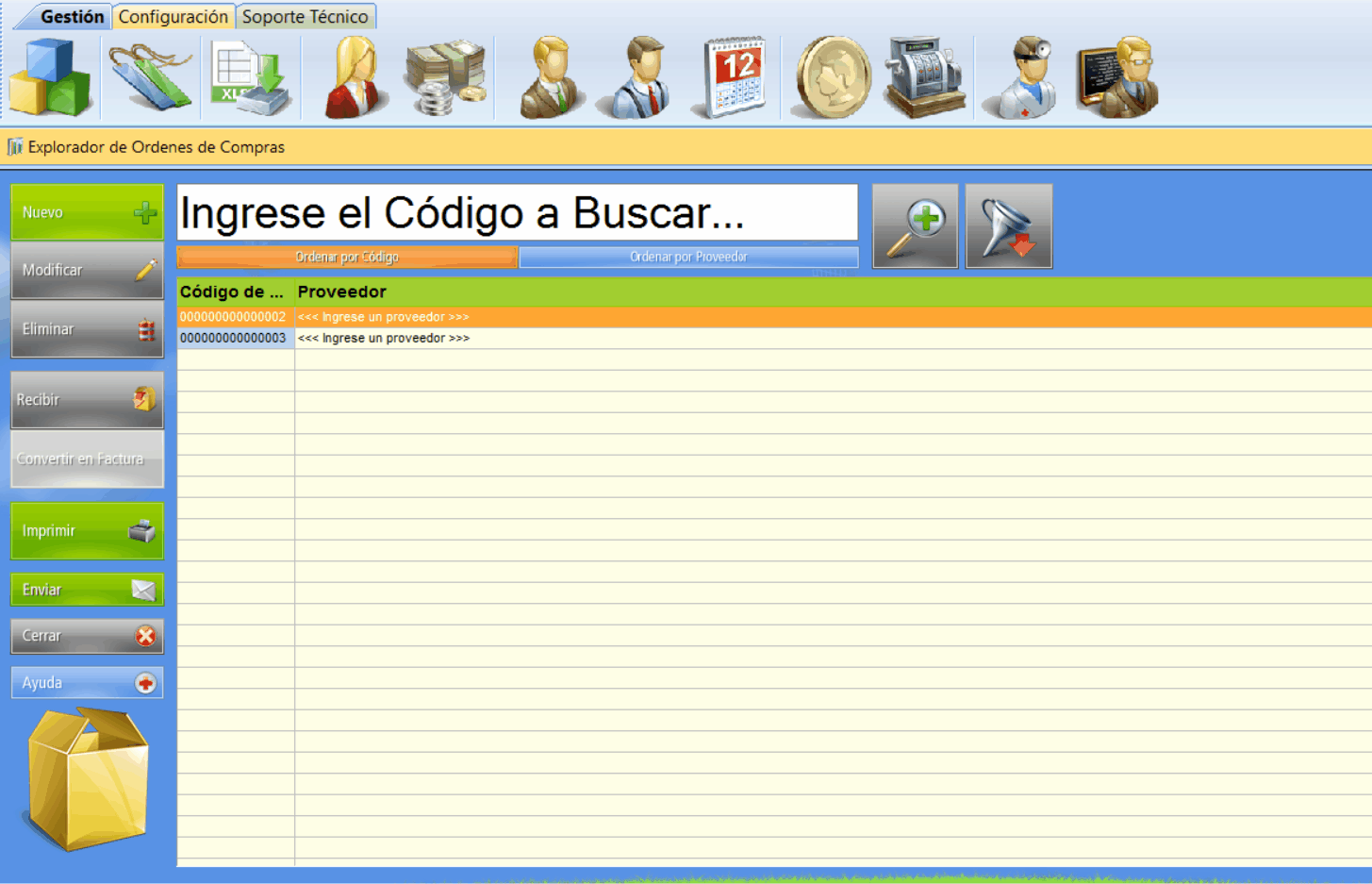Open the XLS export spreadsheet icon

(x=251, y=77)
